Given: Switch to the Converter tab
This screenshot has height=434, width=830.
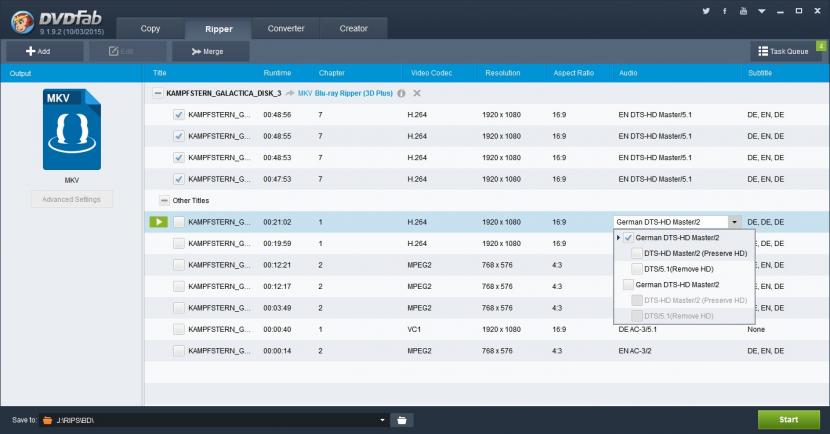Looking at the screenshot, I should click(x=286, y=29).
